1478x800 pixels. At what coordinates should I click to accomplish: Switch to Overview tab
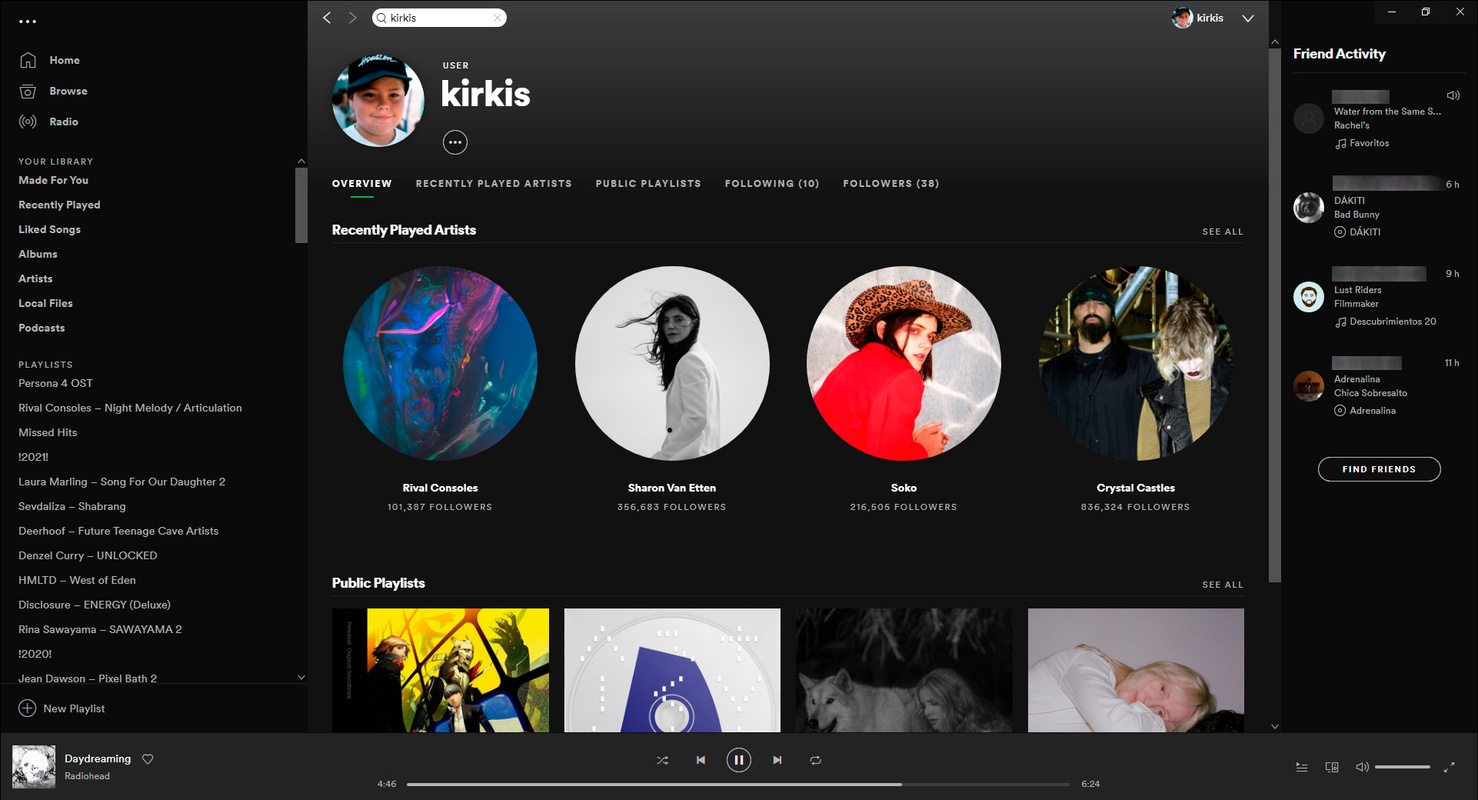pyautogui.click(x=362, y=184)
